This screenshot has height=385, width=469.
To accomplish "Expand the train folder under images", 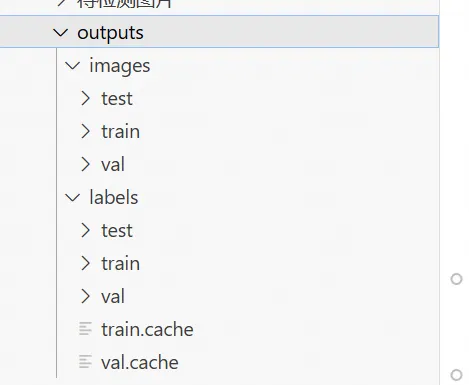I will tap(86, 131).
